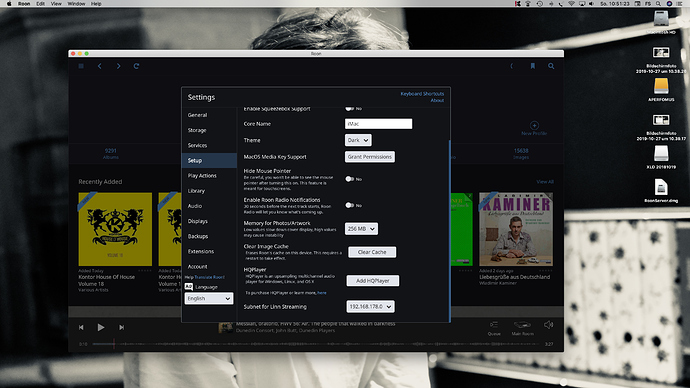The width and height of the screenshot is (690, 388).
Task: Open the Memory for Photos/Artwork dropdown
Action: point(361,229)
